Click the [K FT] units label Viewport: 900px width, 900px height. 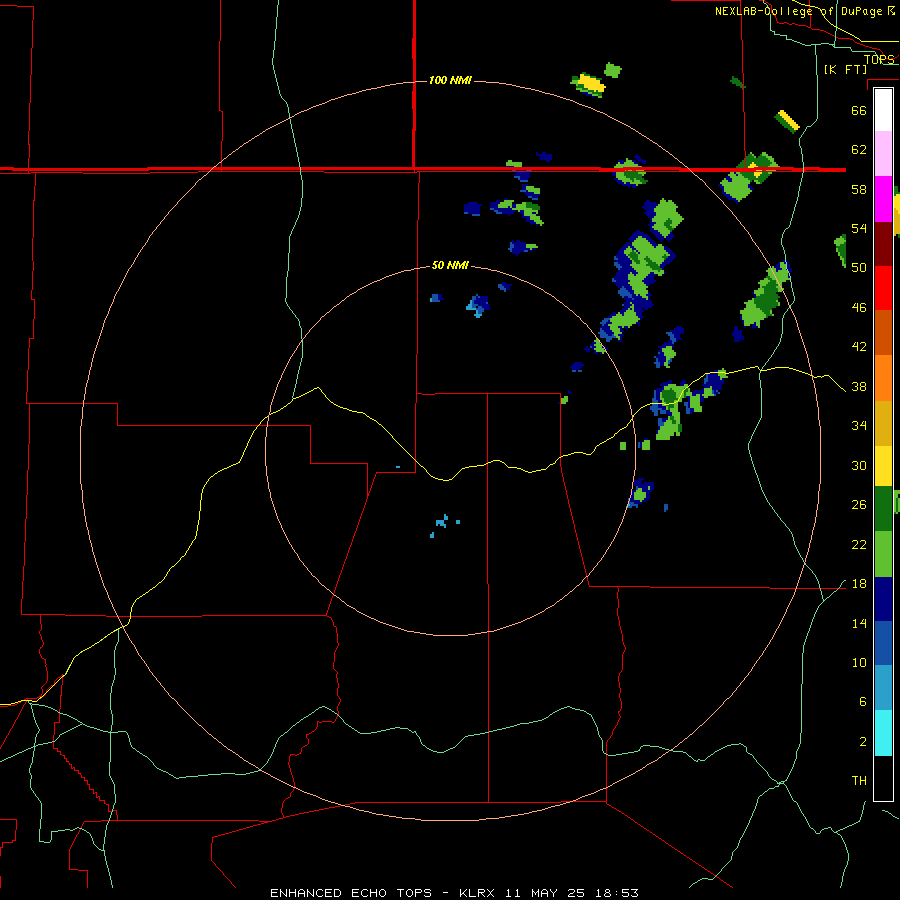(x=845, y=69)
